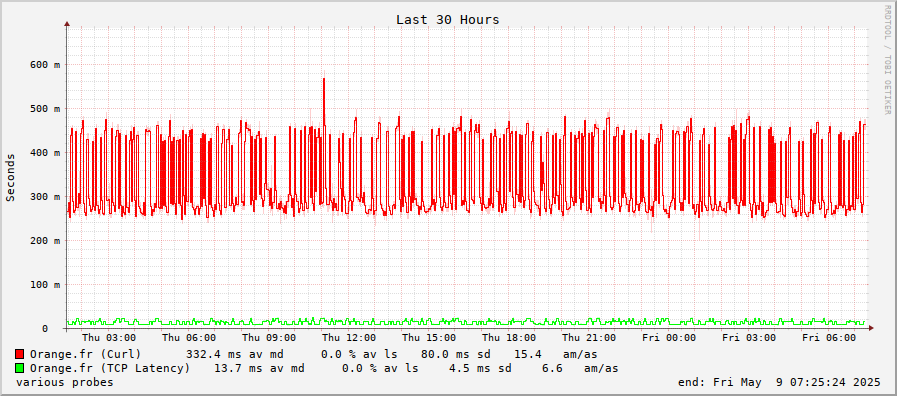Click the 'Orange.fr (TCP Latency)' legend label
The width and height of the screenshot is (897, 396).
coord(110,368)
